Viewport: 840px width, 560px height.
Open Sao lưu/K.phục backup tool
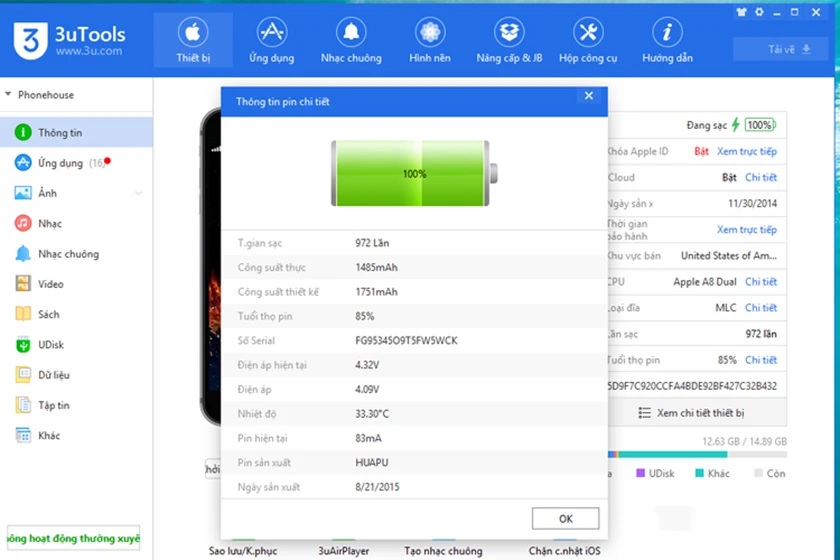click(x=243, y=550)
